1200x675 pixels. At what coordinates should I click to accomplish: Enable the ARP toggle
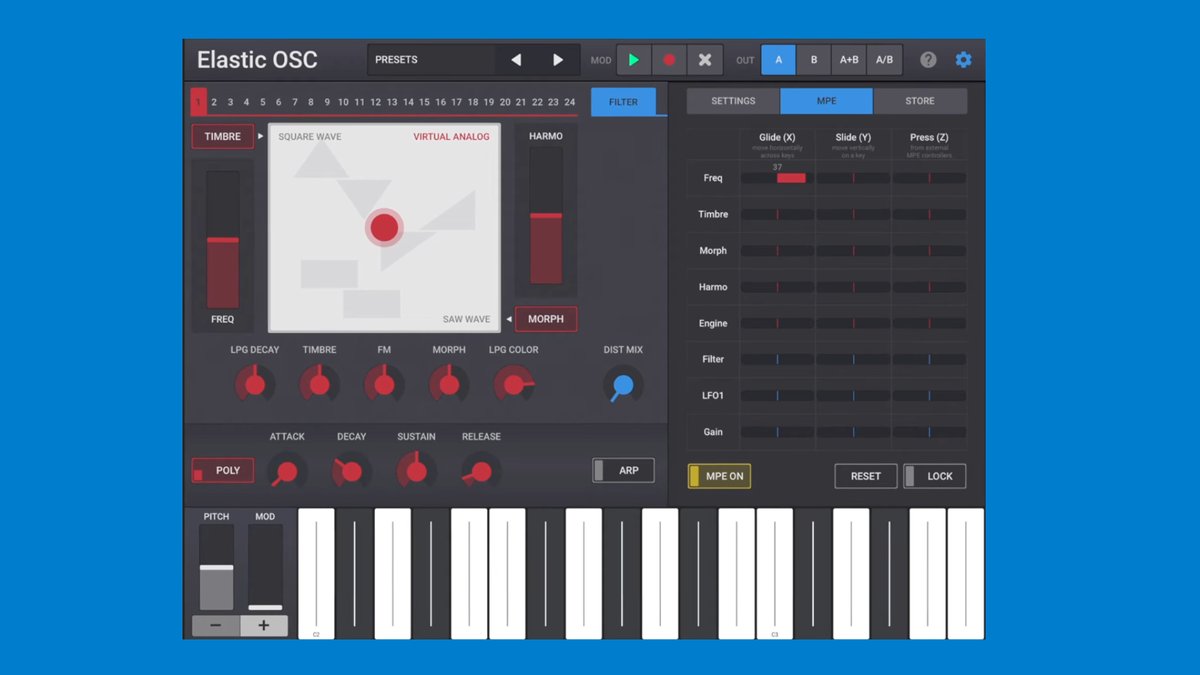622,470
